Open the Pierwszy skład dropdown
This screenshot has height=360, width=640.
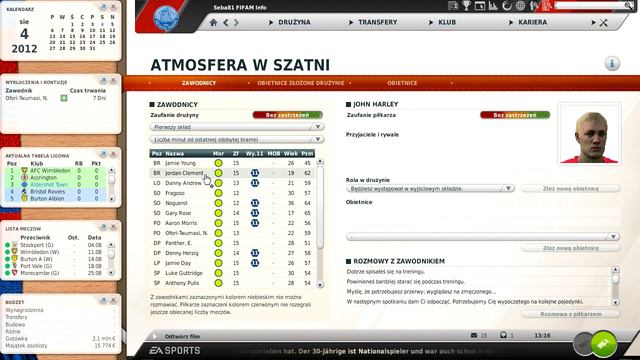pos(237,127)
